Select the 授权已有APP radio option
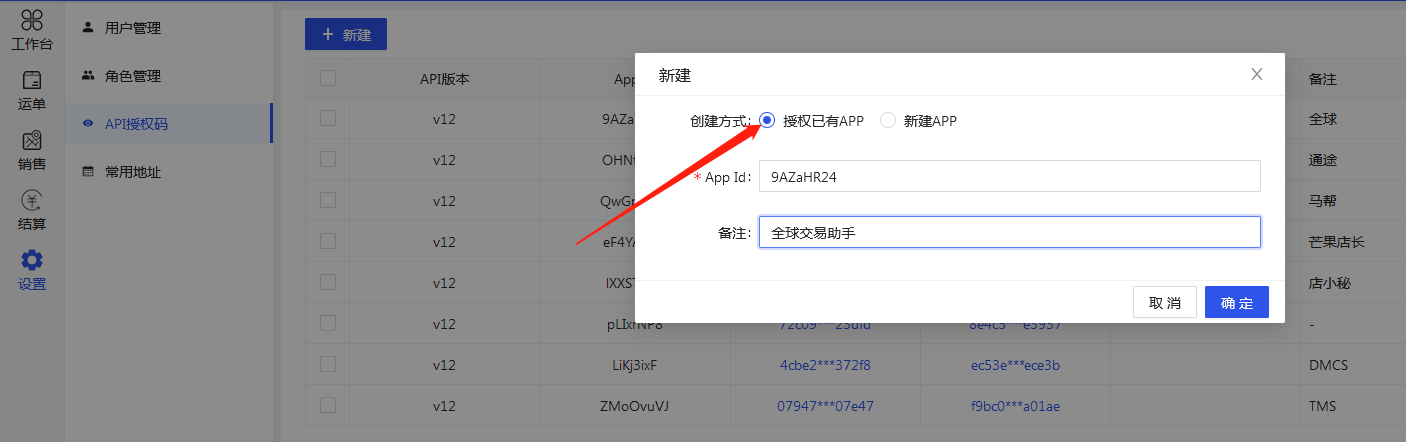1406x442 pixels. click(x=768, y=121)
